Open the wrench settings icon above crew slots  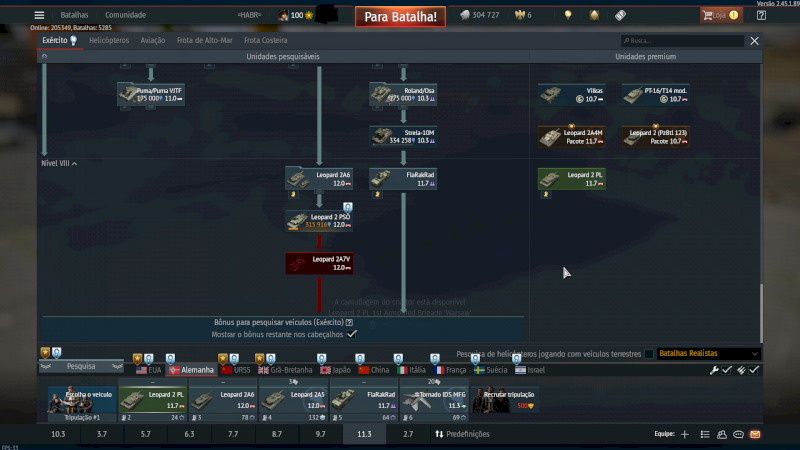(714, 370)
